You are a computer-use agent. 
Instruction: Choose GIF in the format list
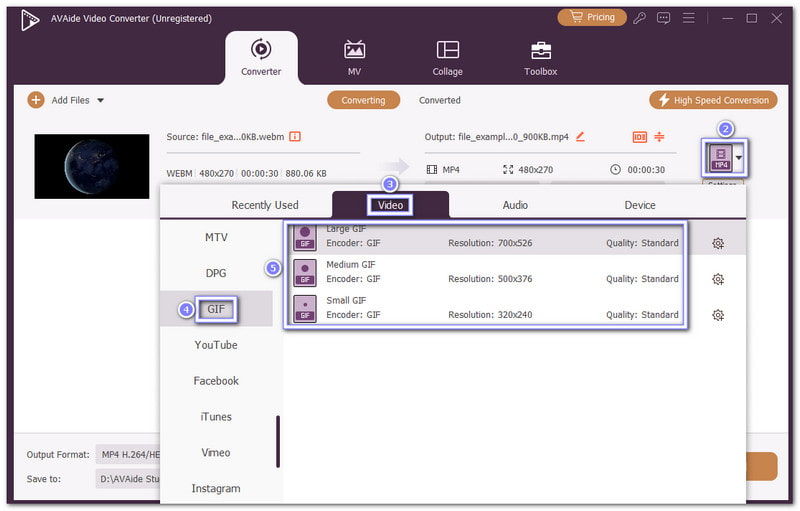coord(216,309)
